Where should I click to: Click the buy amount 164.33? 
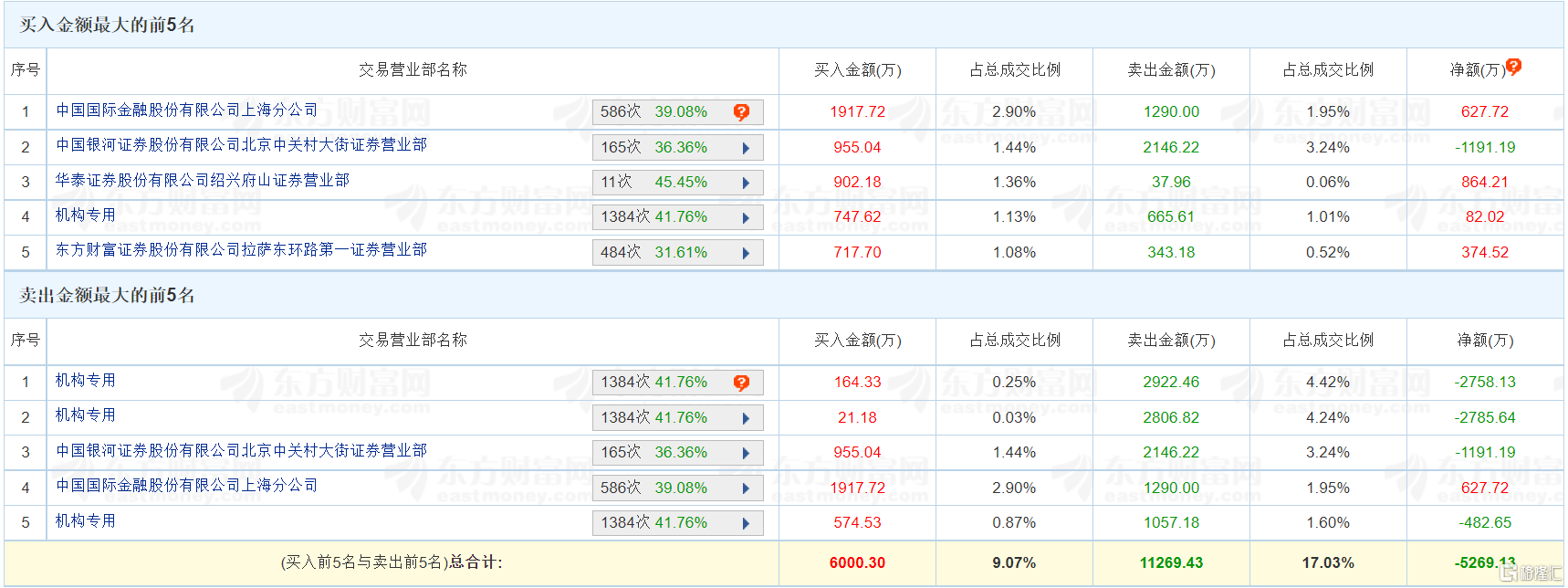coord(857,382)
